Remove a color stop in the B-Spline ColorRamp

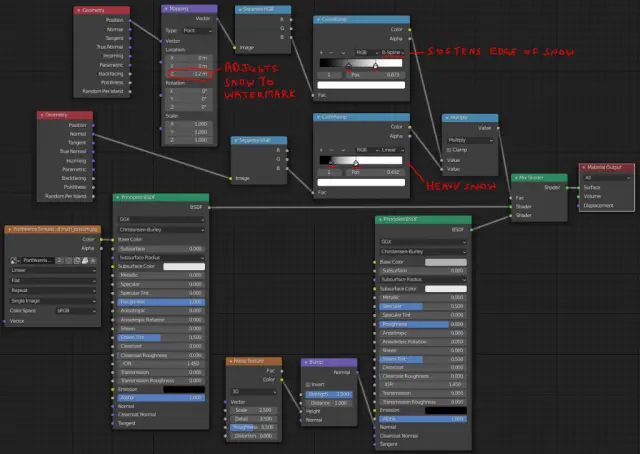coord(331,53)
